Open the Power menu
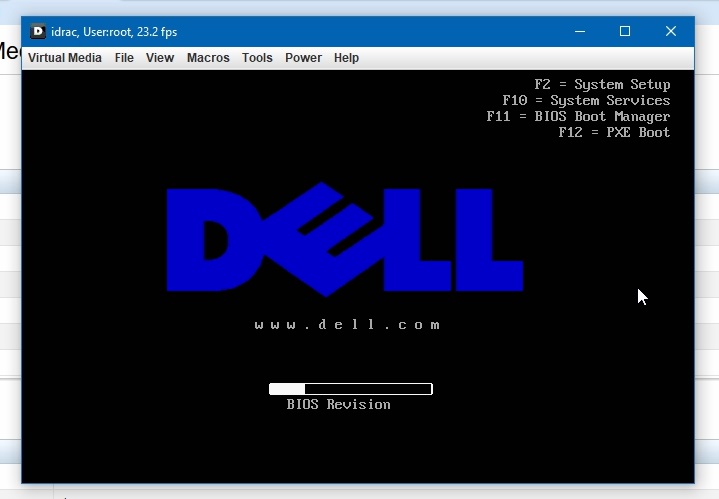Viewport: 719px width, 499px height. point(303,58)
